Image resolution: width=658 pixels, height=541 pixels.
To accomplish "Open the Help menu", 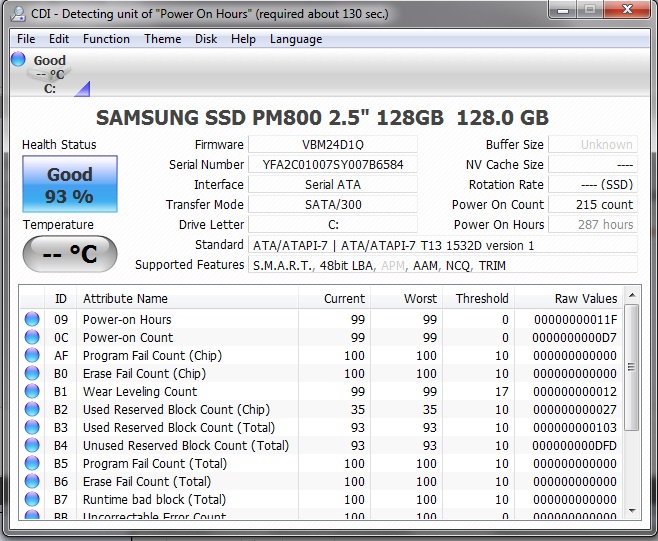I will pos(243,39).
